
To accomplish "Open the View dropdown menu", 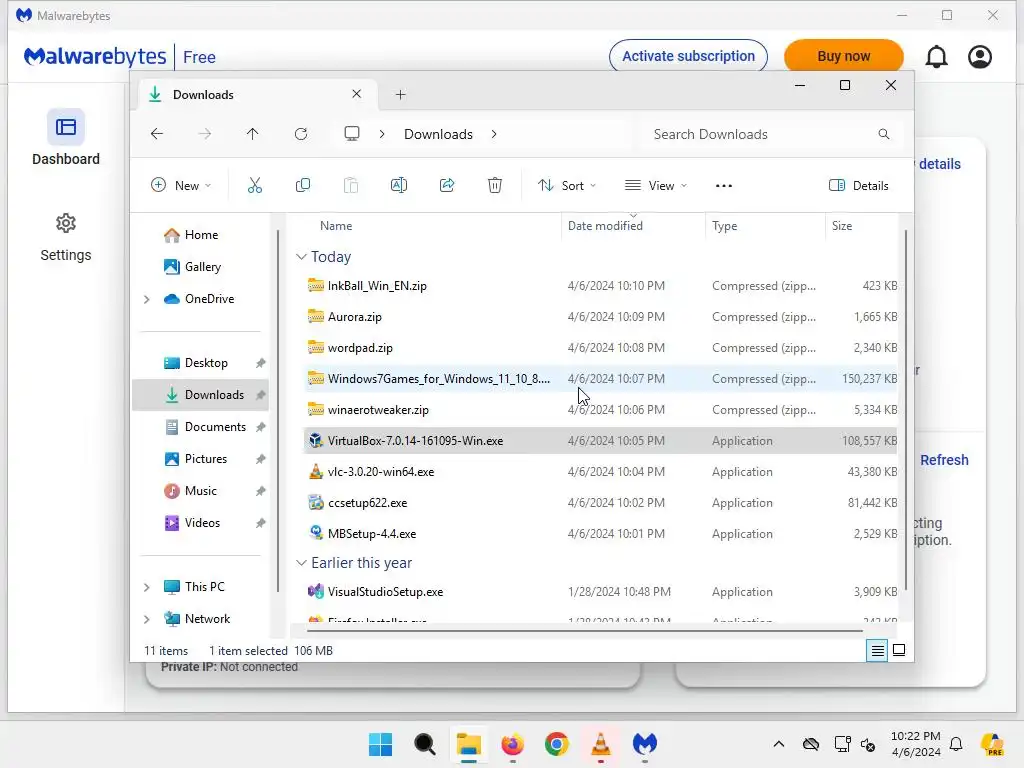I will (x=656, y=185).
